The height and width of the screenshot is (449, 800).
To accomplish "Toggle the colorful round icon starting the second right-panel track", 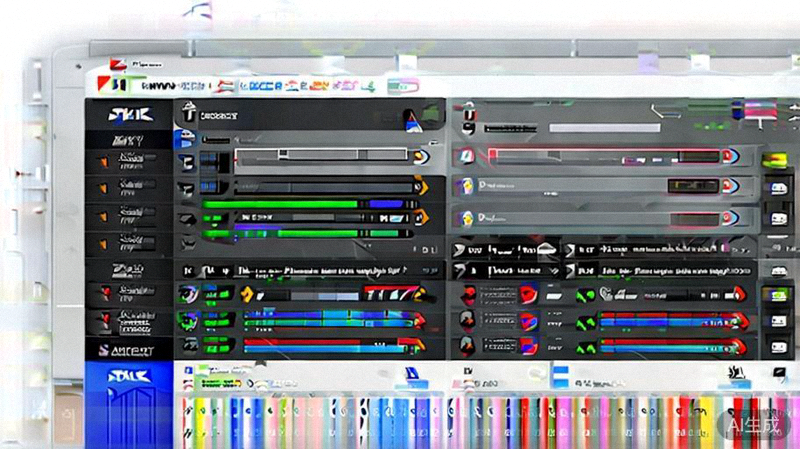I will click(463, 186).
